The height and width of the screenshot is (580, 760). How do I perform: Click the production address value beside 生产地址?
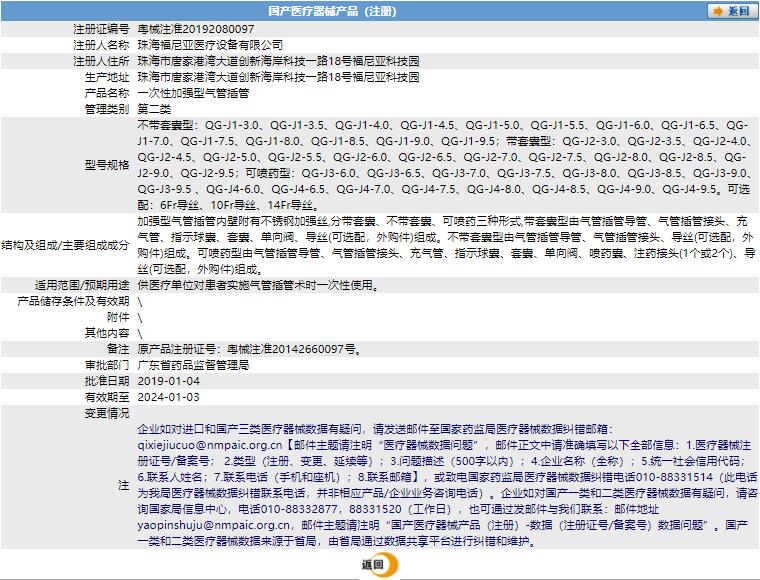point(279,77)
